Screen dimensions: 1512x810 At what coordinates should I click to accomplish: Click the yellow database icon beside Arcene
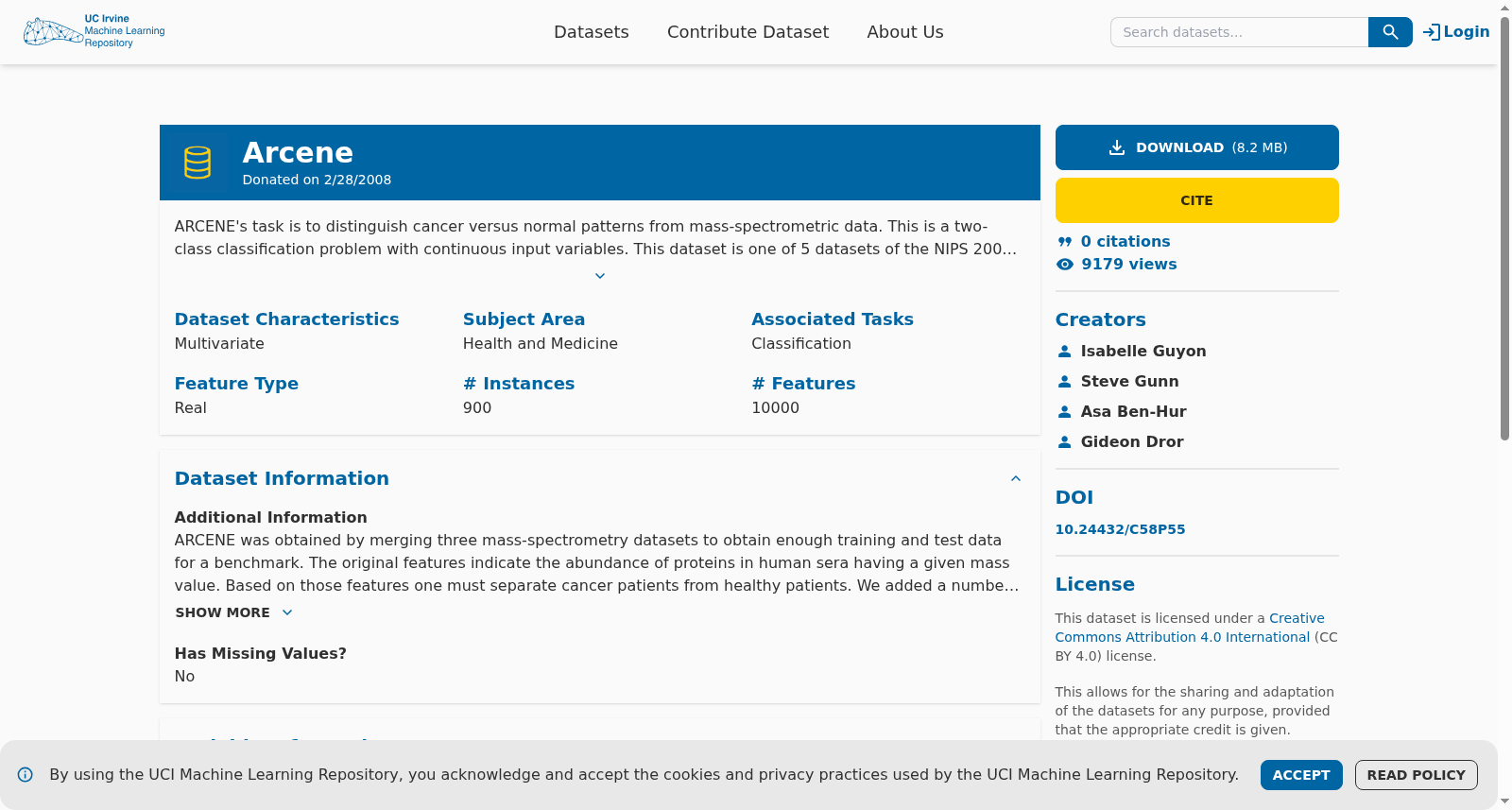pos(198,163)
